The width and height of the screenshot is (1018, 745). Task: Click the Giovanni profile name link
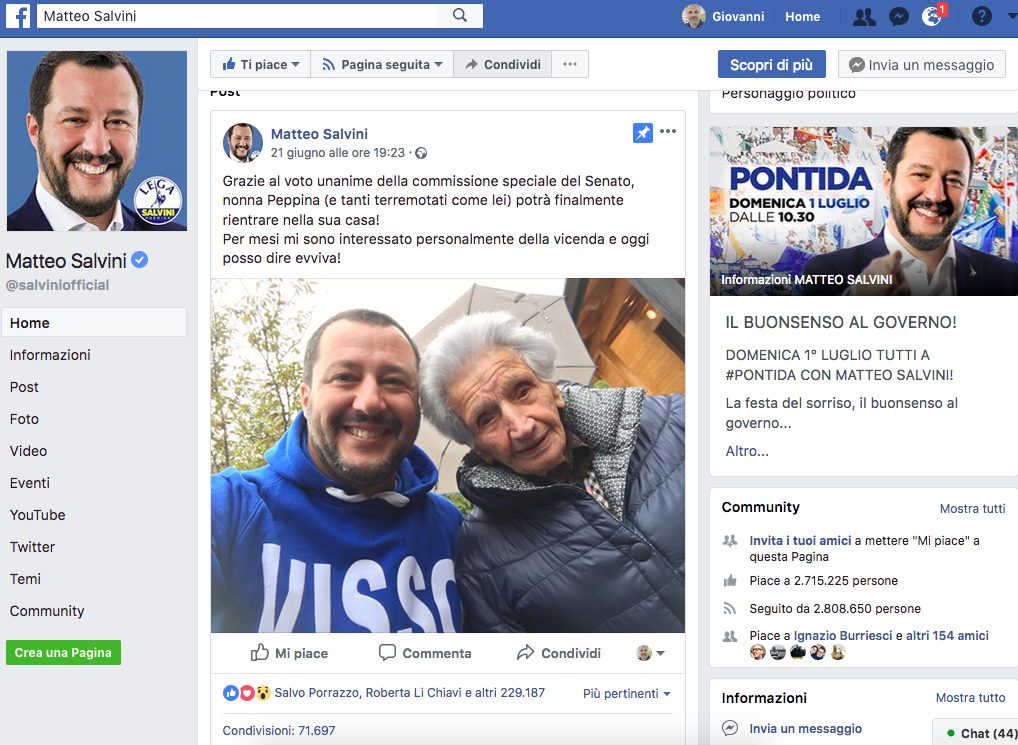coord(738,16)
